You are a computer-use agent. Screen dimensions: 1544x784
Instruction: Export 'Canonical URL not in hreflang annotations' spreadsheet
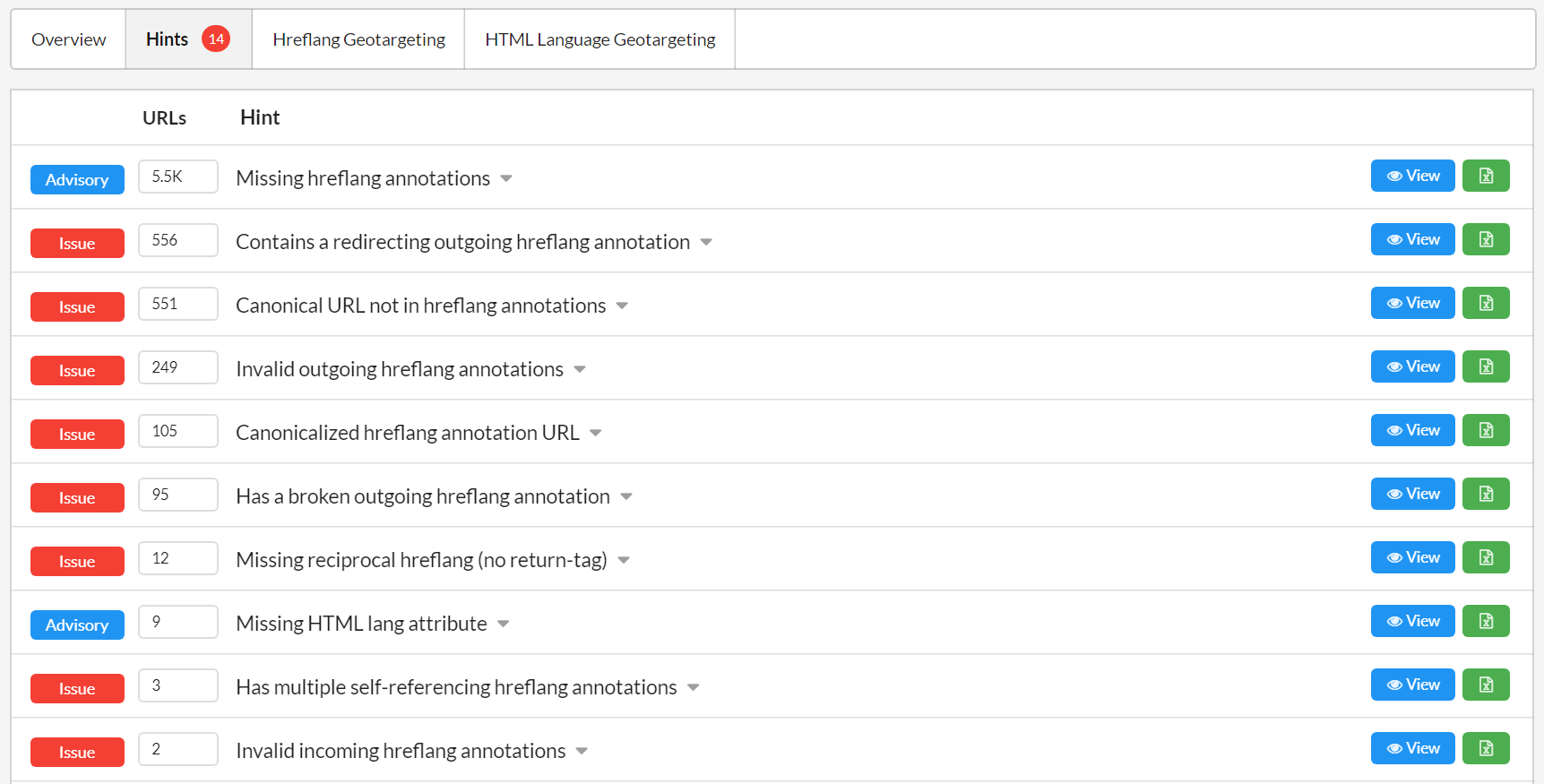click(x=1486, y=303)
